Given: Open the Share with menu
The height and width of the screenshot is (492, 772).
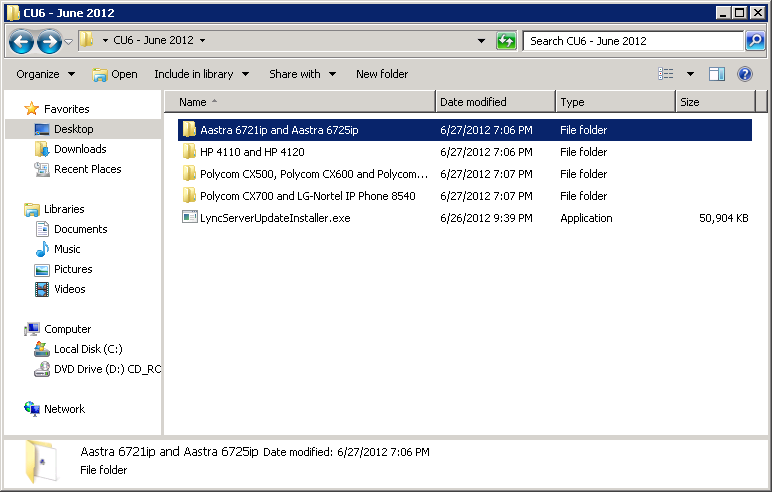Looking at the screenshot, I should click(x=302, y=74).
